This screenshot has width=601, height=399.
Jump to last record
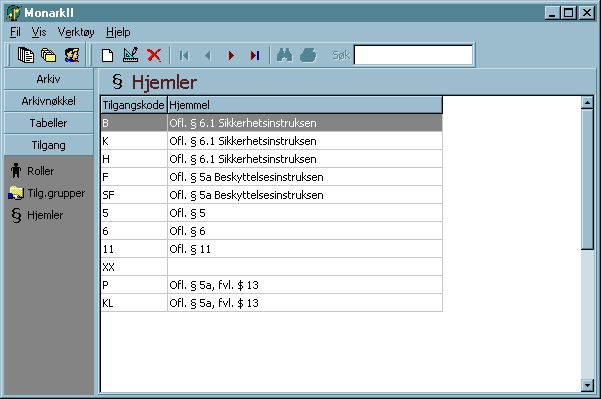(x=255, y=56)
